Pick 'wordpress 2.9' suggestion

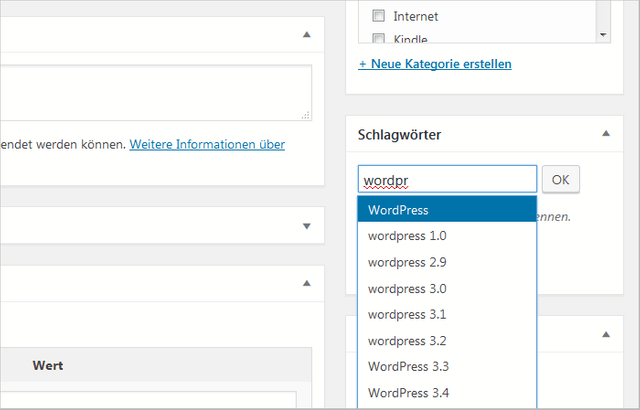click(x=447, y=262)
